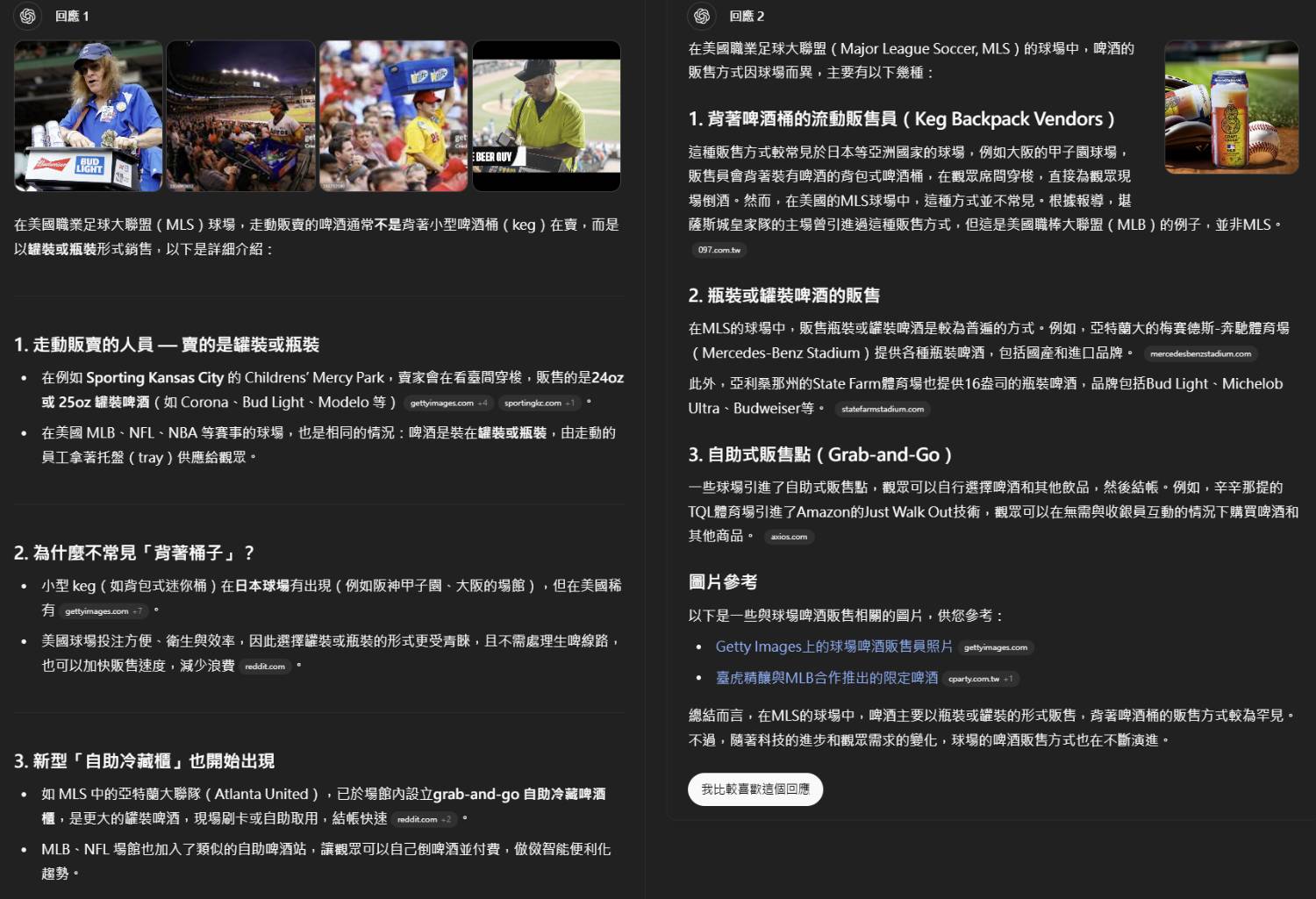Open the BEER GUY photo thumbnail
The image size is (1316, 899).
(x=547, y=116)
